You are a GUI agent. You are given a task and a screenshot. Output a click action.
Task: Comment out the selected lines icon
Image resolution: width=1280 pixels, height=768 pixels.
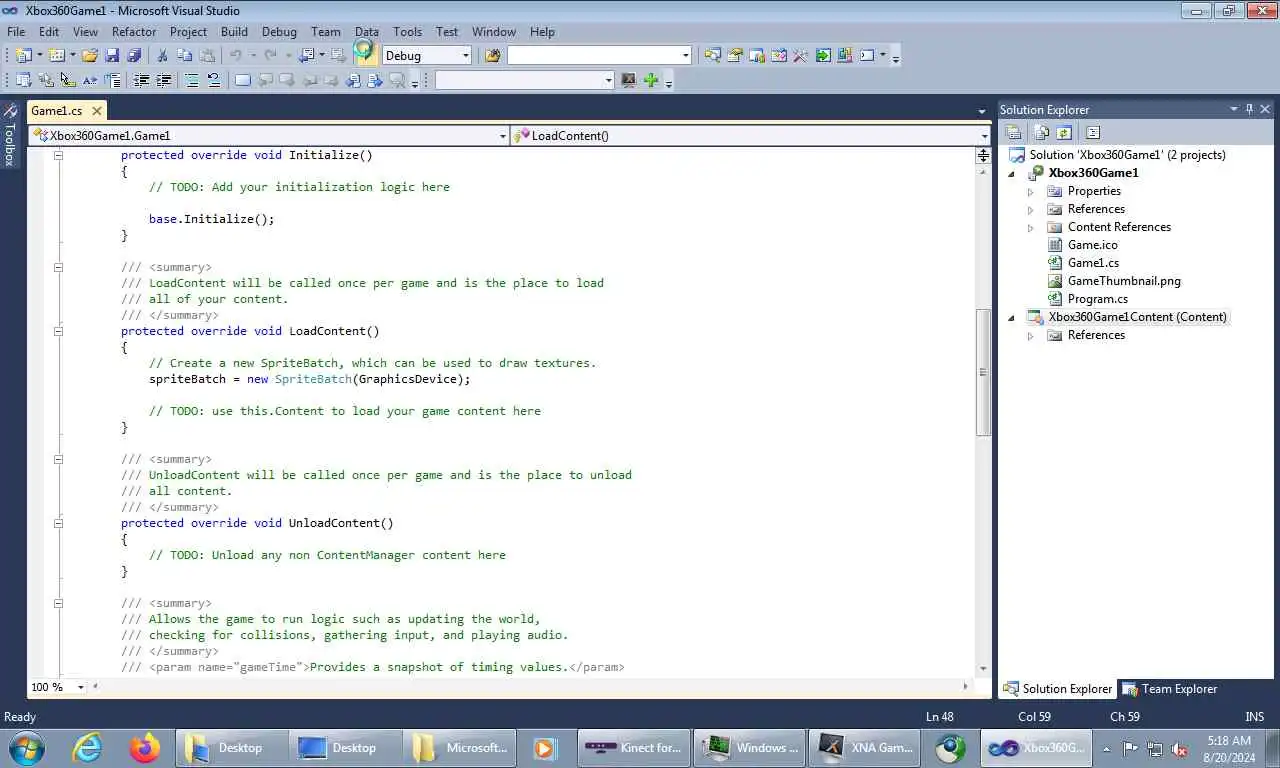(x=191, y=80)
